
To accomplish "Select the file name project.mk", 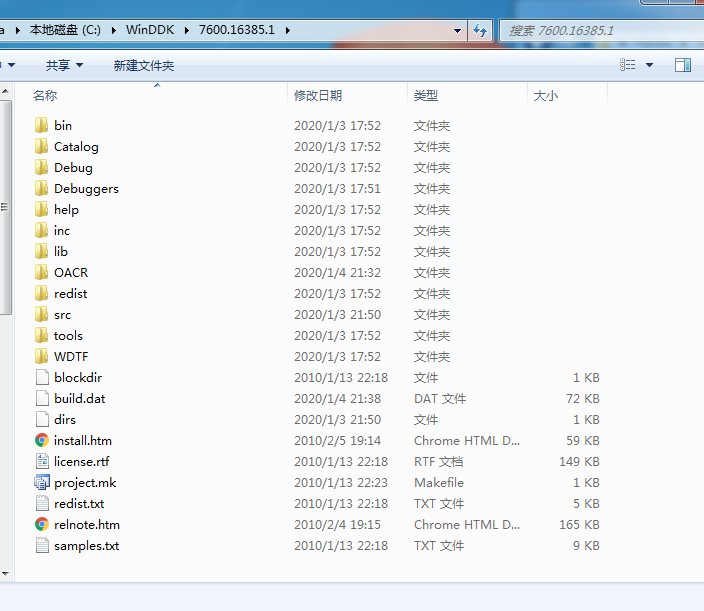I will click(85, 483).
